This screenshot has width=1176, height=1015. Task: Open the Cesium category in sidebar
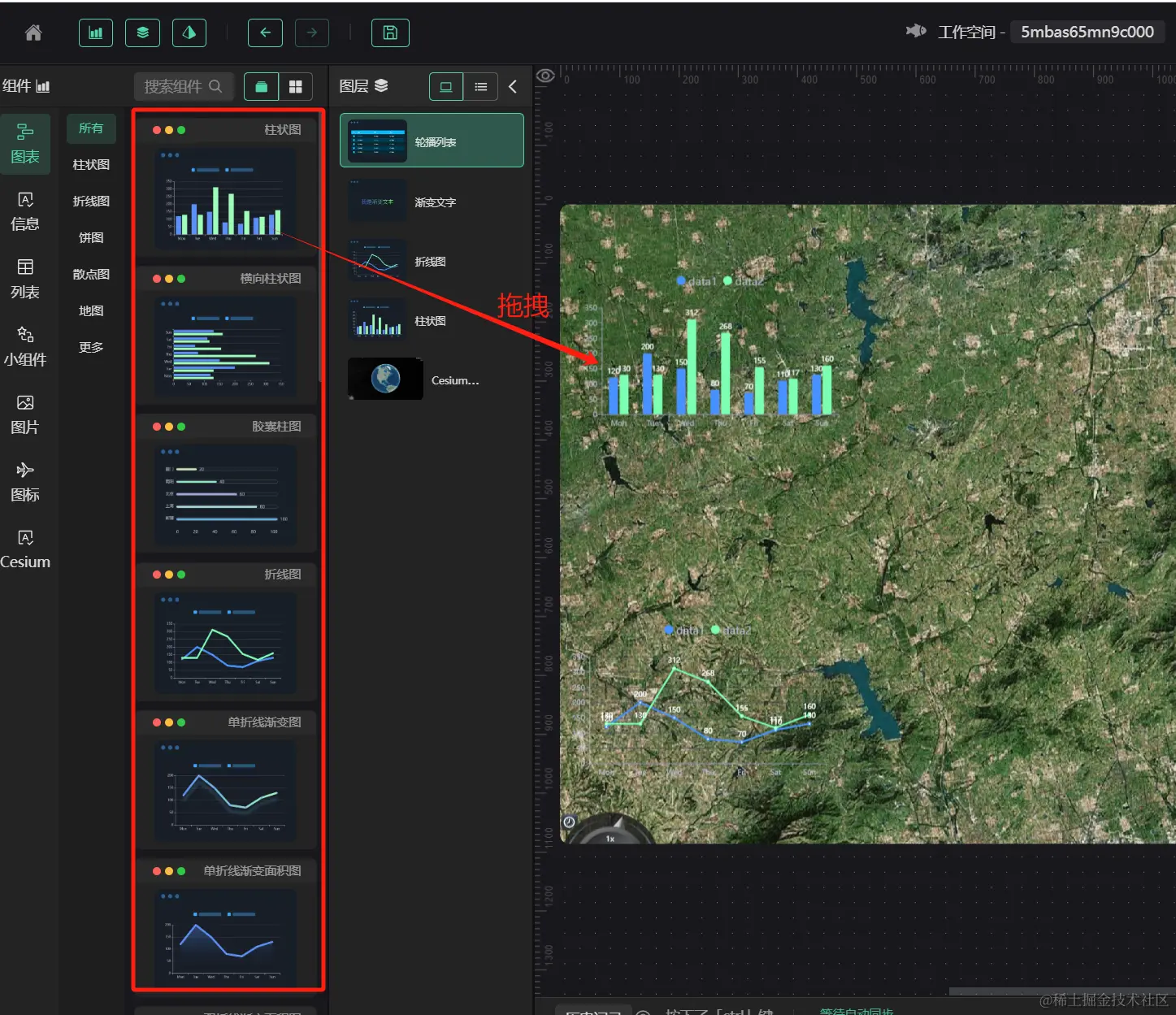(x=25, y=549)
